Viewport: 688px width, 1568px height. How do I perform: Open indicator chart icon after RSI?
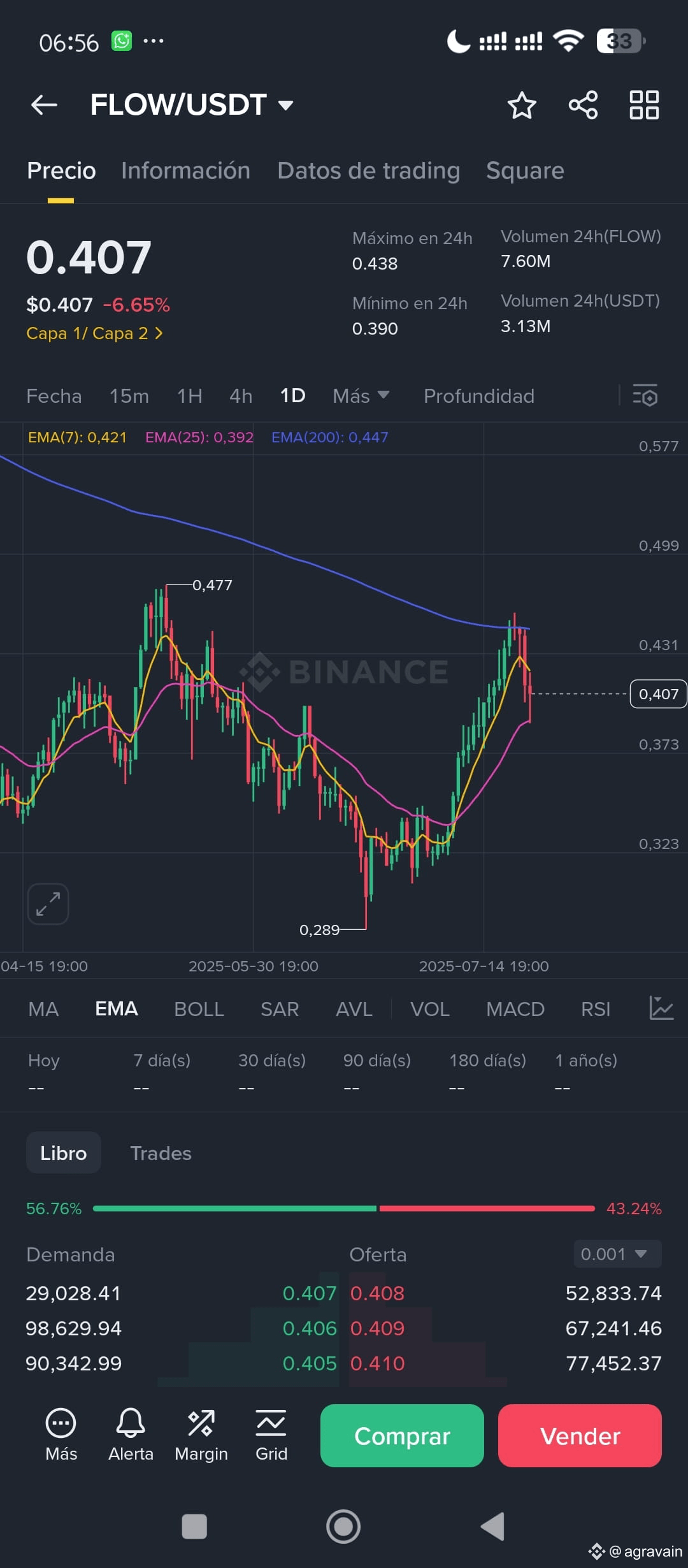[661, 1008]
